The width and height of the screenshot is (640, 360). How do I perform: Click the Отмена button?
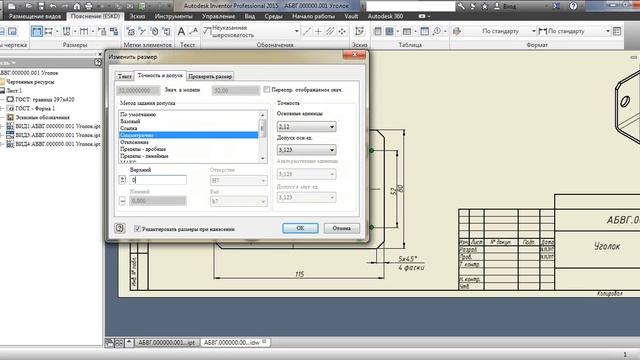point(342,228)
